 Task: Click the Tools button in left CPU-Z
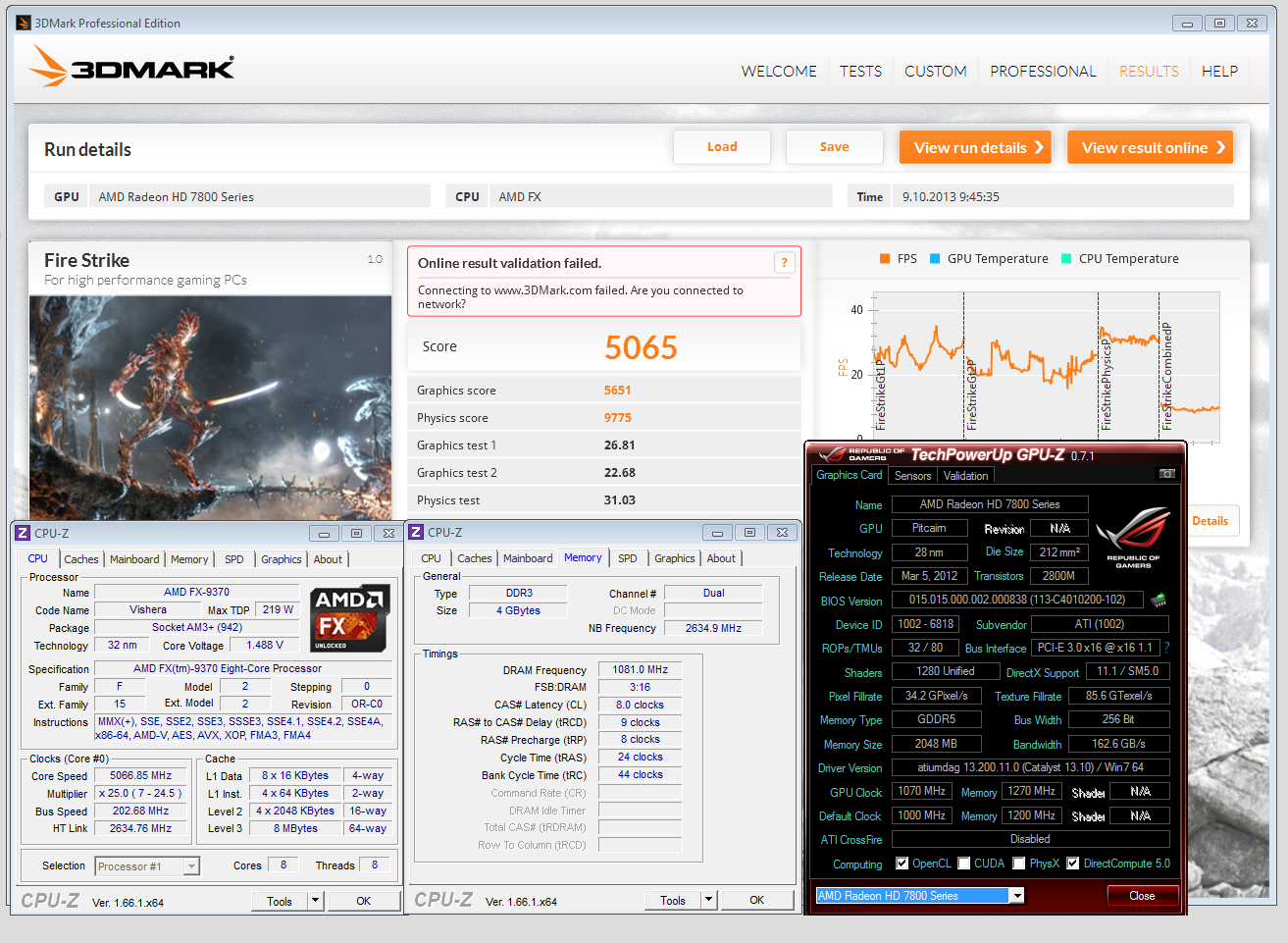coord(280,901)
